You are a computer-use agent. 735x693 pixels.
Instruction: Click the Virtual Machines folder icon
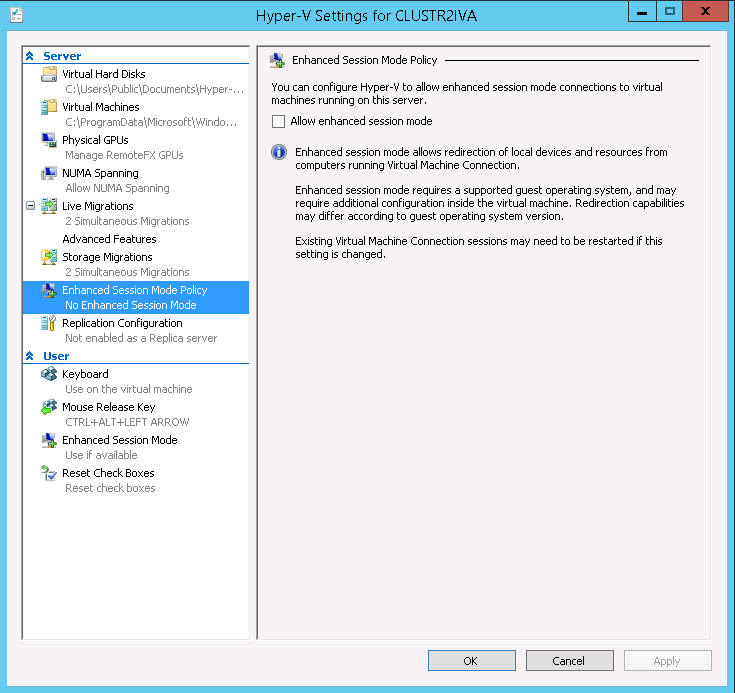coord(49,107)
